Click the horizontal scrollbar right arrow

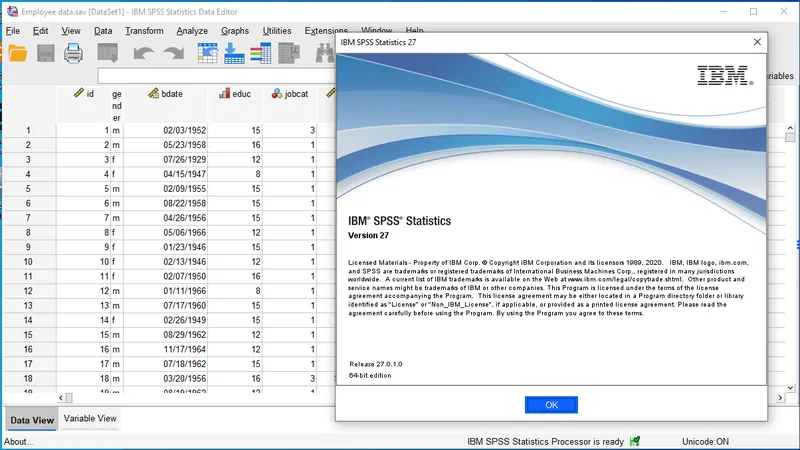780,397
